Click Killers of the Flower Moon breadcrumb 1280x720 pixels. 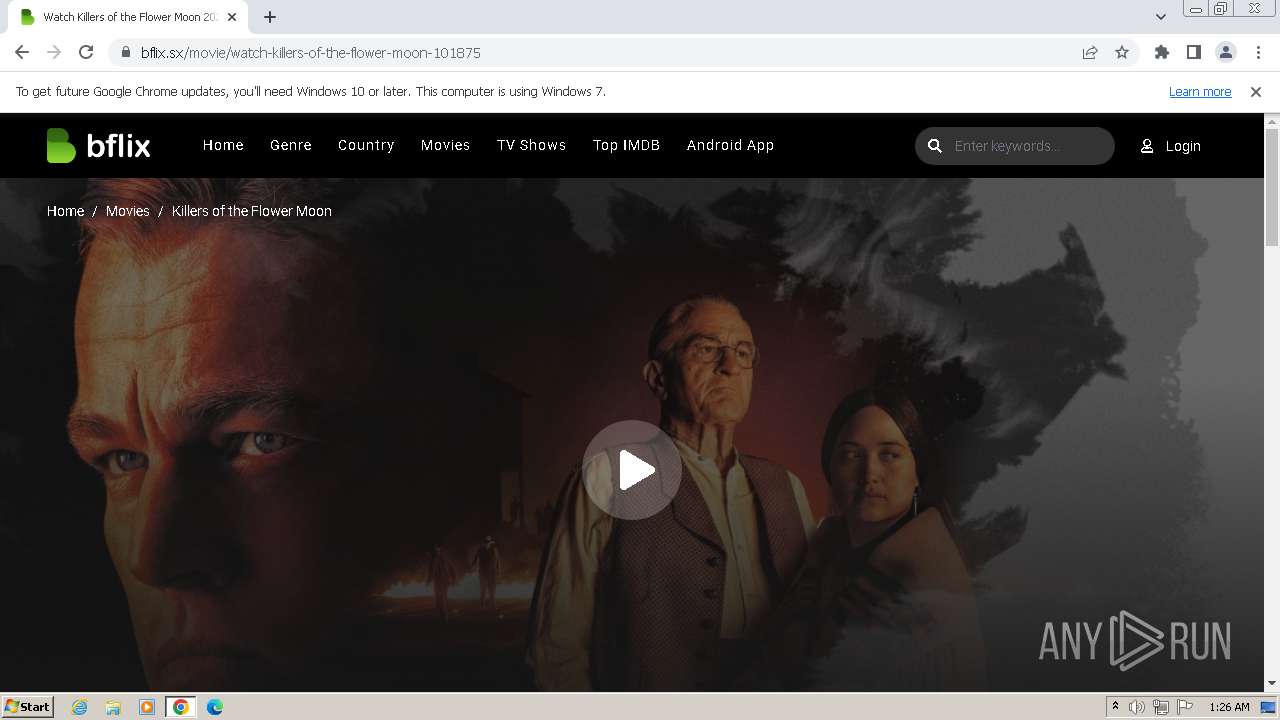[252, 211]
